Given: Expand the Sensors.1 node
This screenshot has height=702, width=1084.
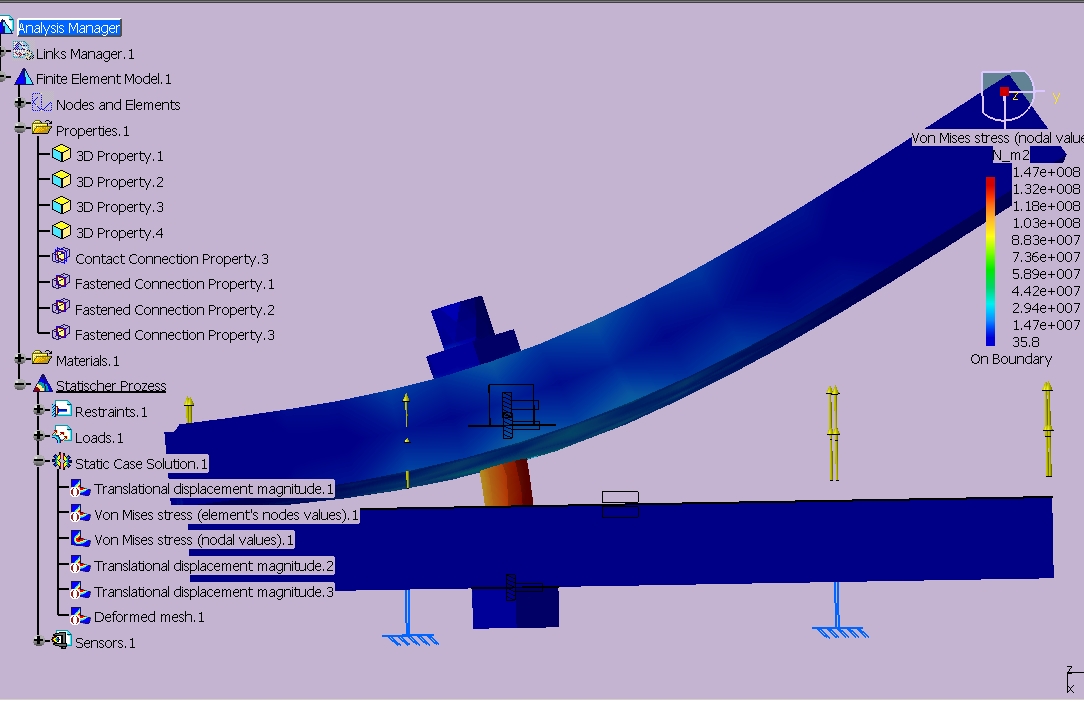Looking at the screenshot, I should (39, 641).
